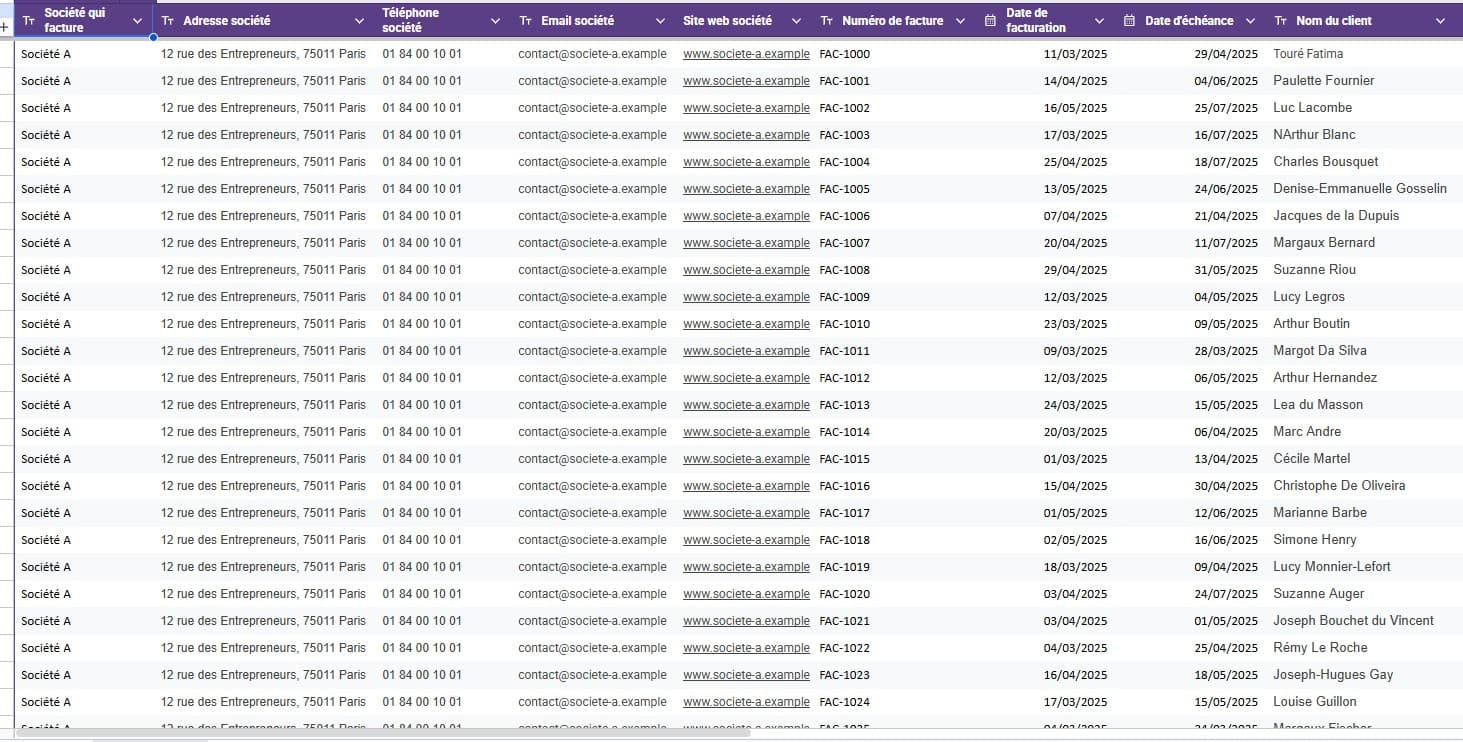1463x742 pixels.
Task: Select invoice number cell FAC-1021
Action: [x=844, y=621]
